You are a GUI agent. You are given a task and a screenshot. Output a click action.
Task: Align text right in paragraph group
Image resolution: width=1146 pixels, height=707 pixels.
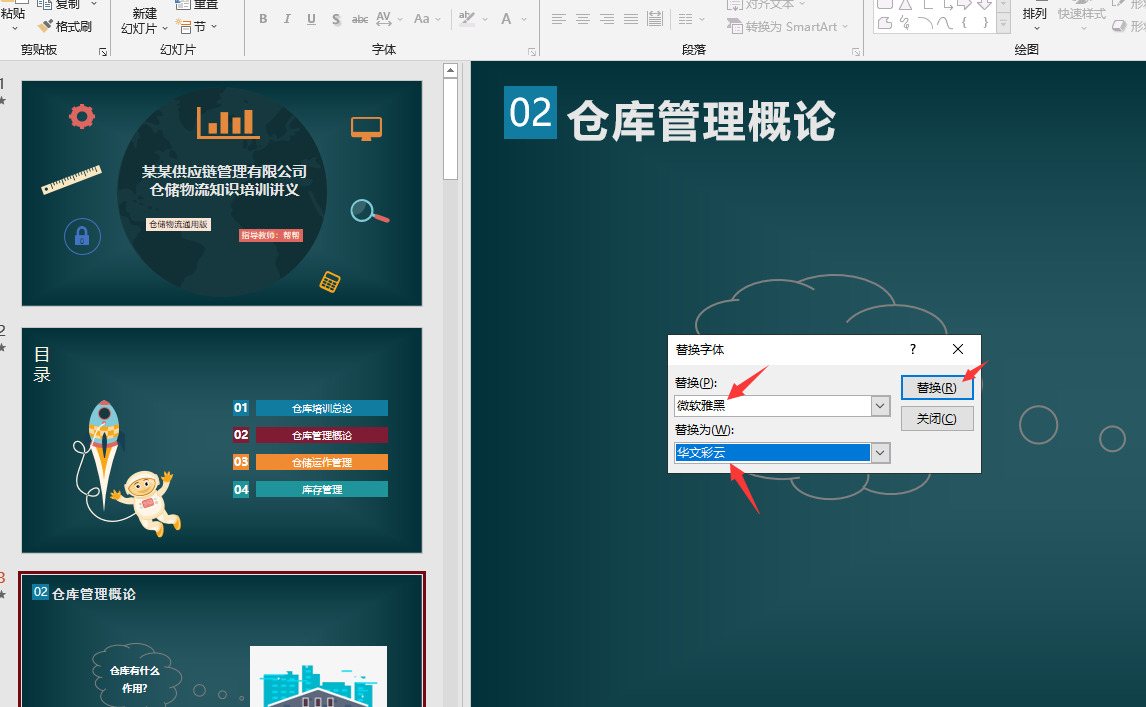(607, 19)
